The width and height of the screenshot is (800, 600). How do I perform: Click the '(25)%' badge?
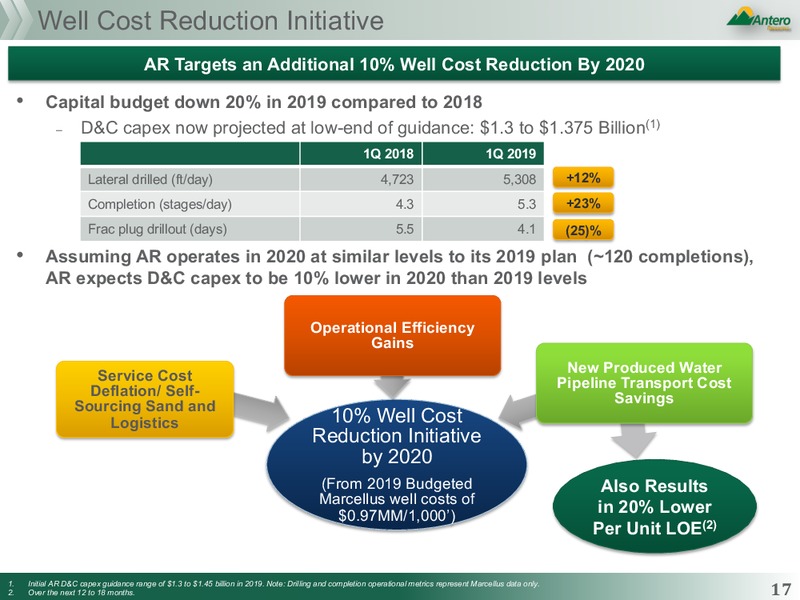pos(583,230)
